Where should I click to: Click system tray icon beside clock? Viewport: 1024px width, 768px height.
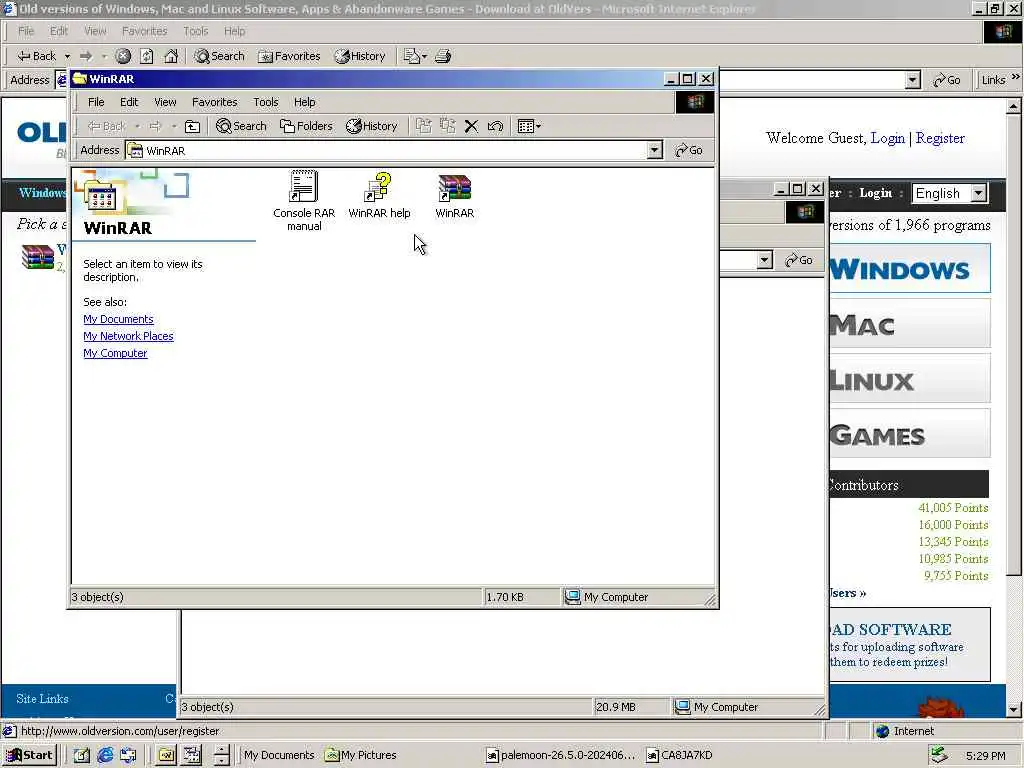coord(939,755)
